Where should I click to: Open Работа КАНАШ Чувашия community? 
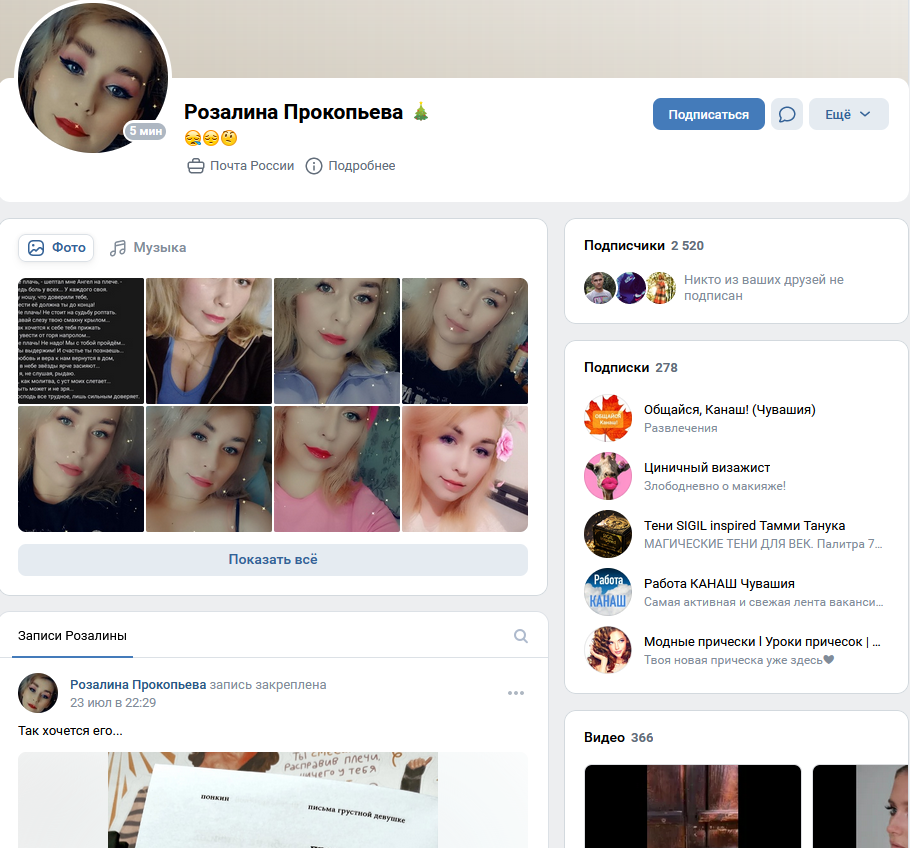tap(719, 584)
